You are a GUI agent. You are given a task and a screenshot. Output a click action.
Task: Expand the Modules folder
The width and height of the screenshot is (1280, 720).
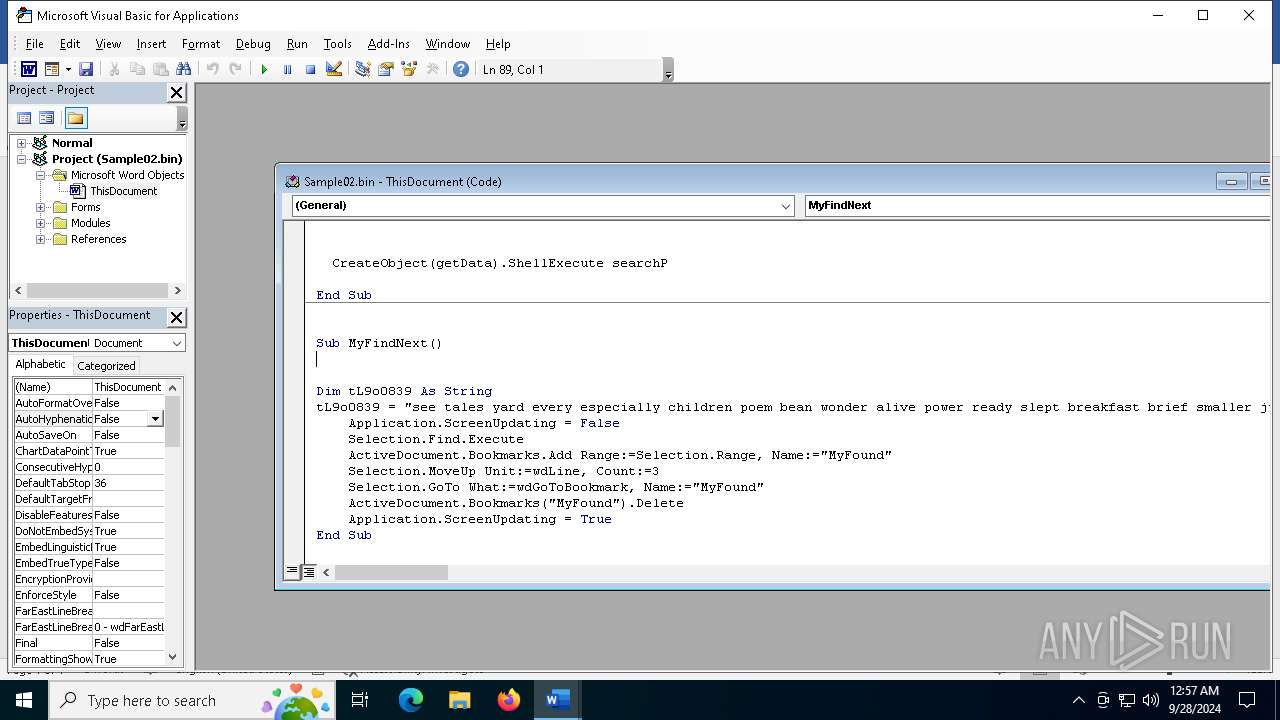(x=41, y=223)
